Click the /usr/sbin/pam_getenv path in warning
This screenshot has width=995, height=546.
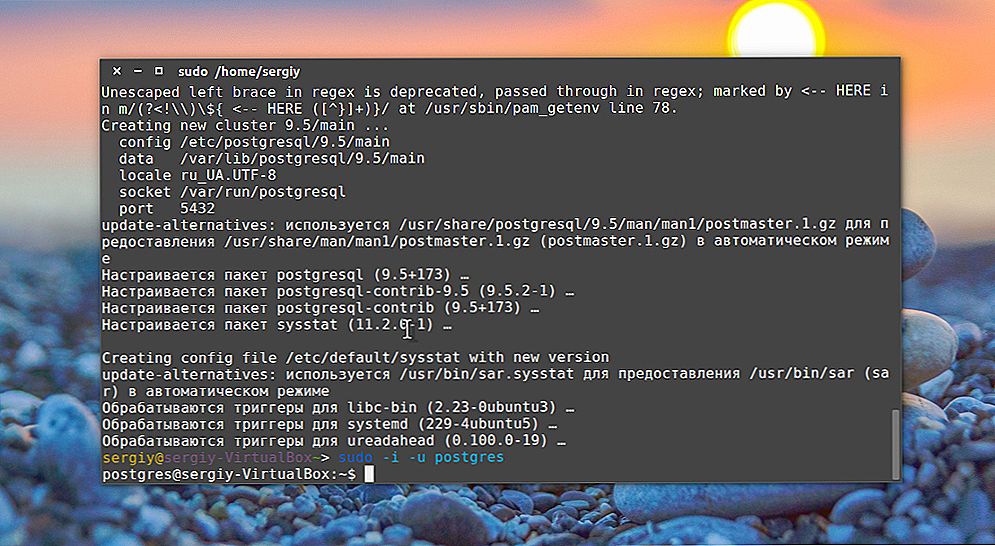click(x=510, y=109)
